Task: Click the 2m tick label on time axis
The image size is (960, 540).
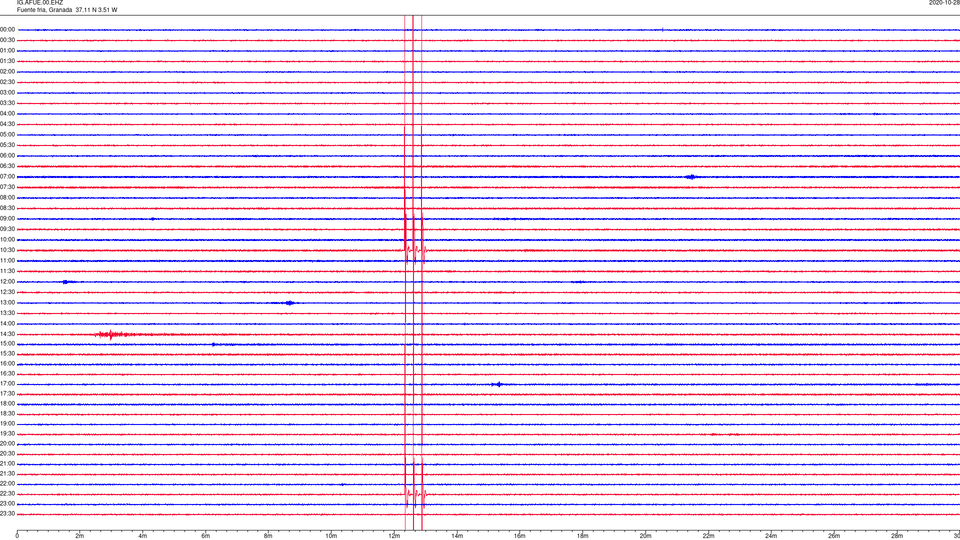Action: (x=80, y=536)
